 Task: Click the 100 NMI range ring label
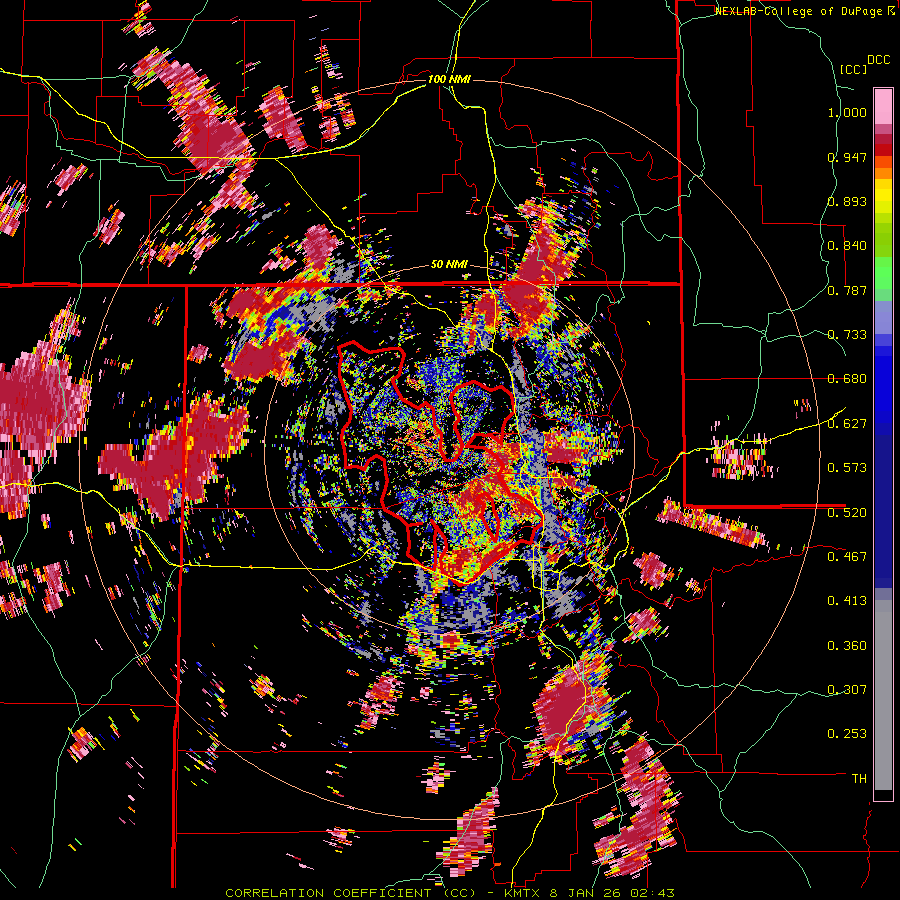(x=449, y=79)
